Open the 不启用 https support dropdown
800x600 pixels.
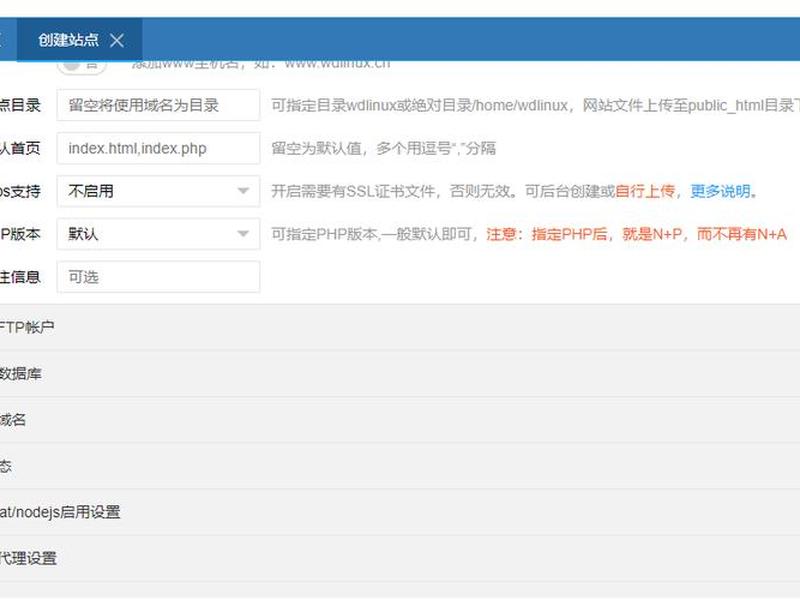(x=158, y=191)
